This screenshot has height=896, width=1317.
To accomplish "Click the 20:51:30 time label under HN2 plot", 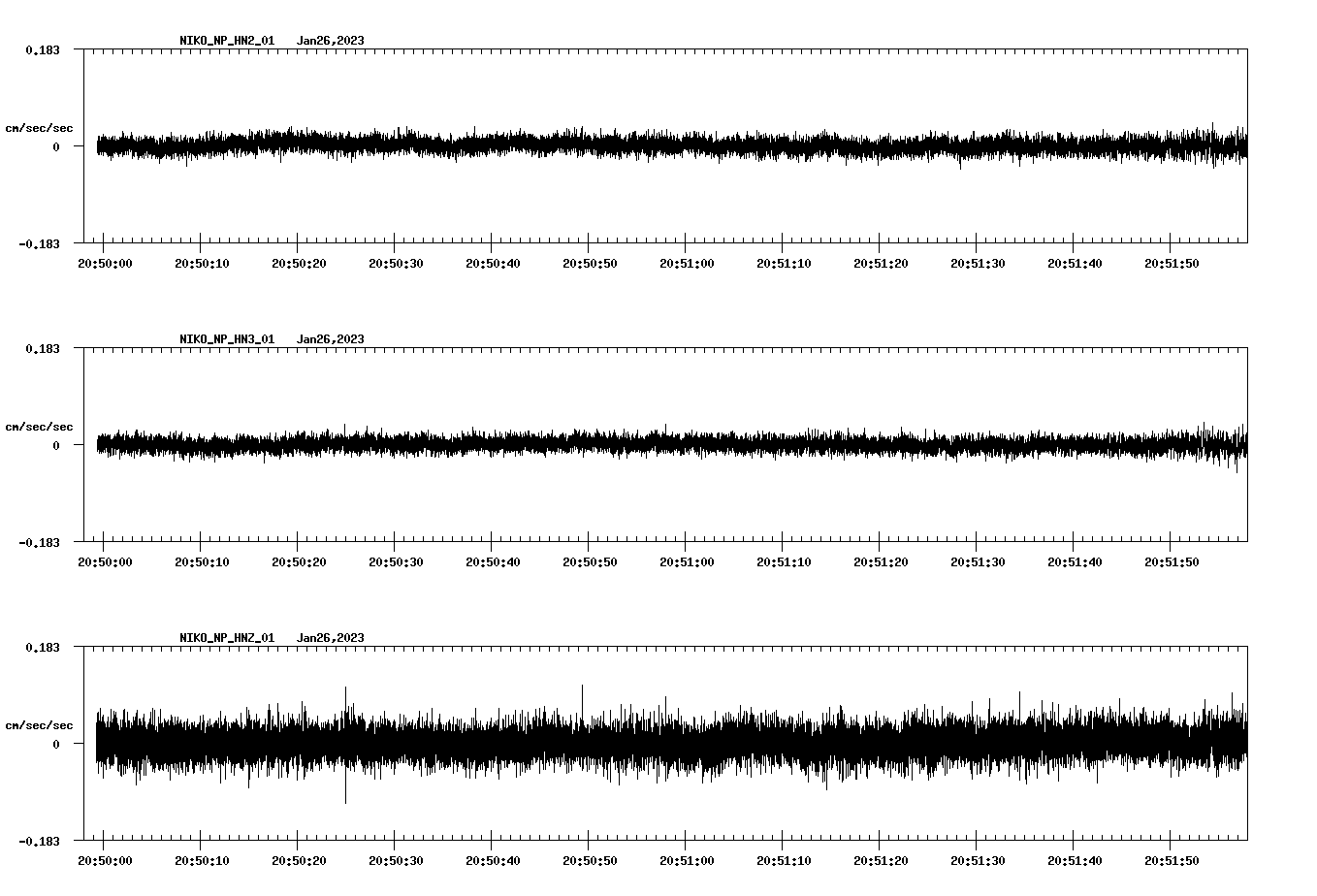I will pyautogui.click(x=978, y=264).
